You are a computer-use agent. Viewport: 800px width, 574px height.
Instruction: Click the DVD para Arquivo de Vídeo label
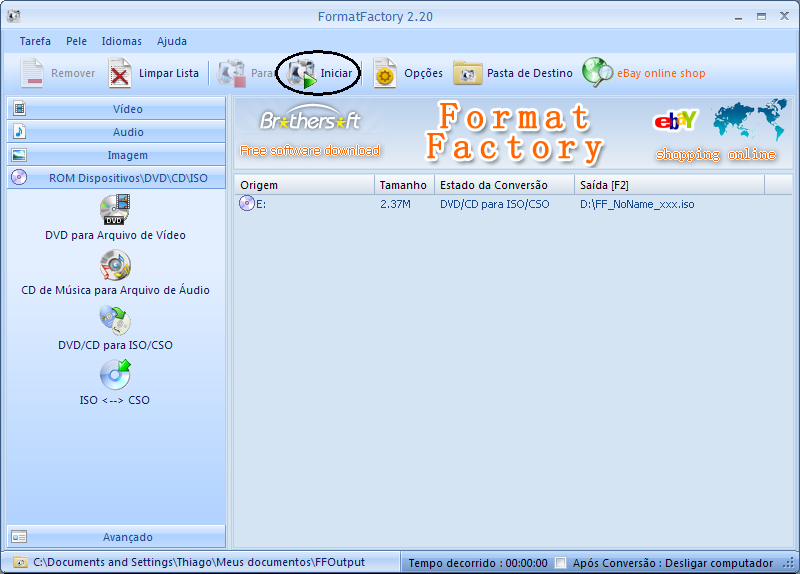[115, 235]
